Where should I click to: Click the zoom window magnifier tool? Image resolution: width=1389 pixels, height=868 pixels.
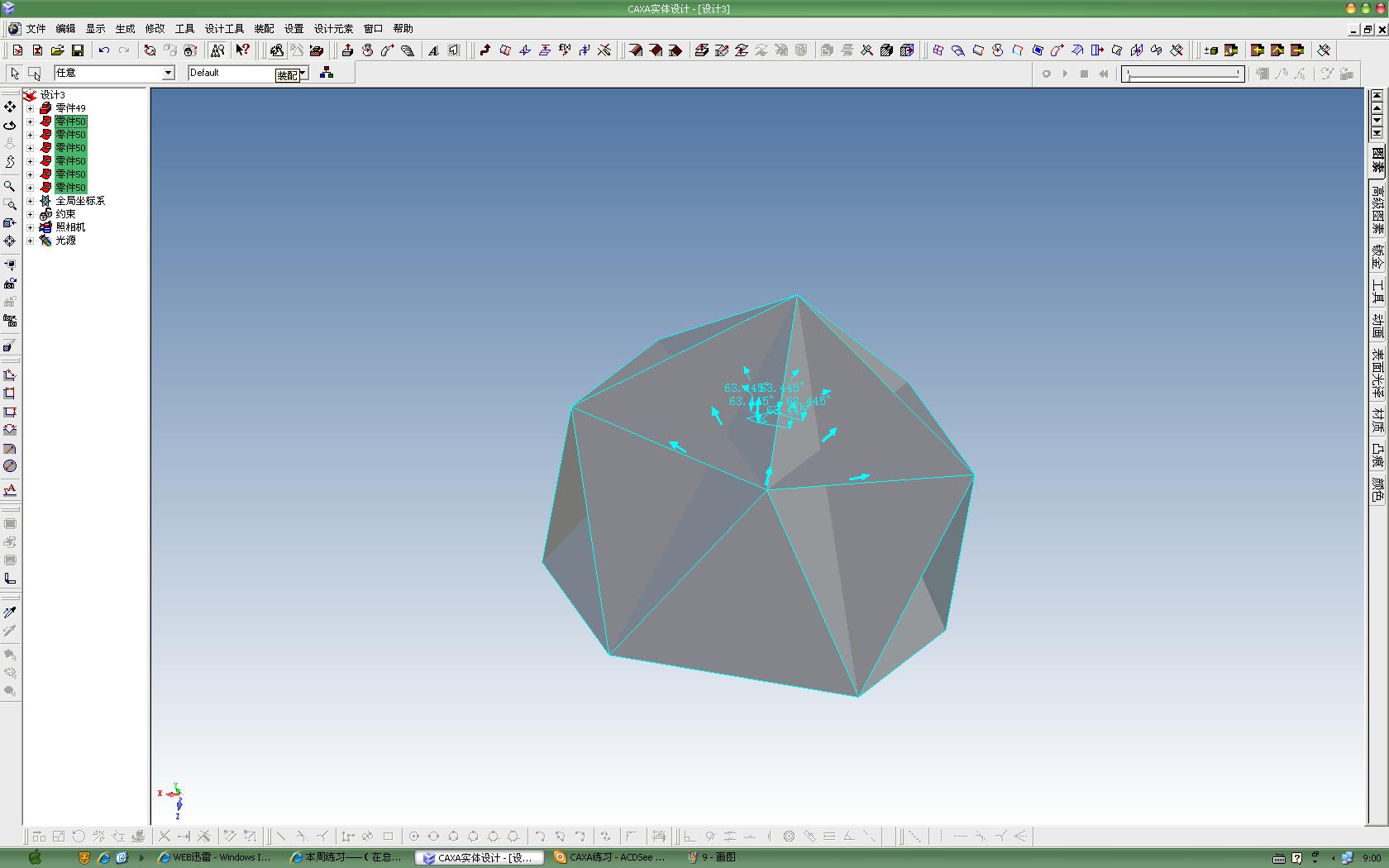click(10, 204)
